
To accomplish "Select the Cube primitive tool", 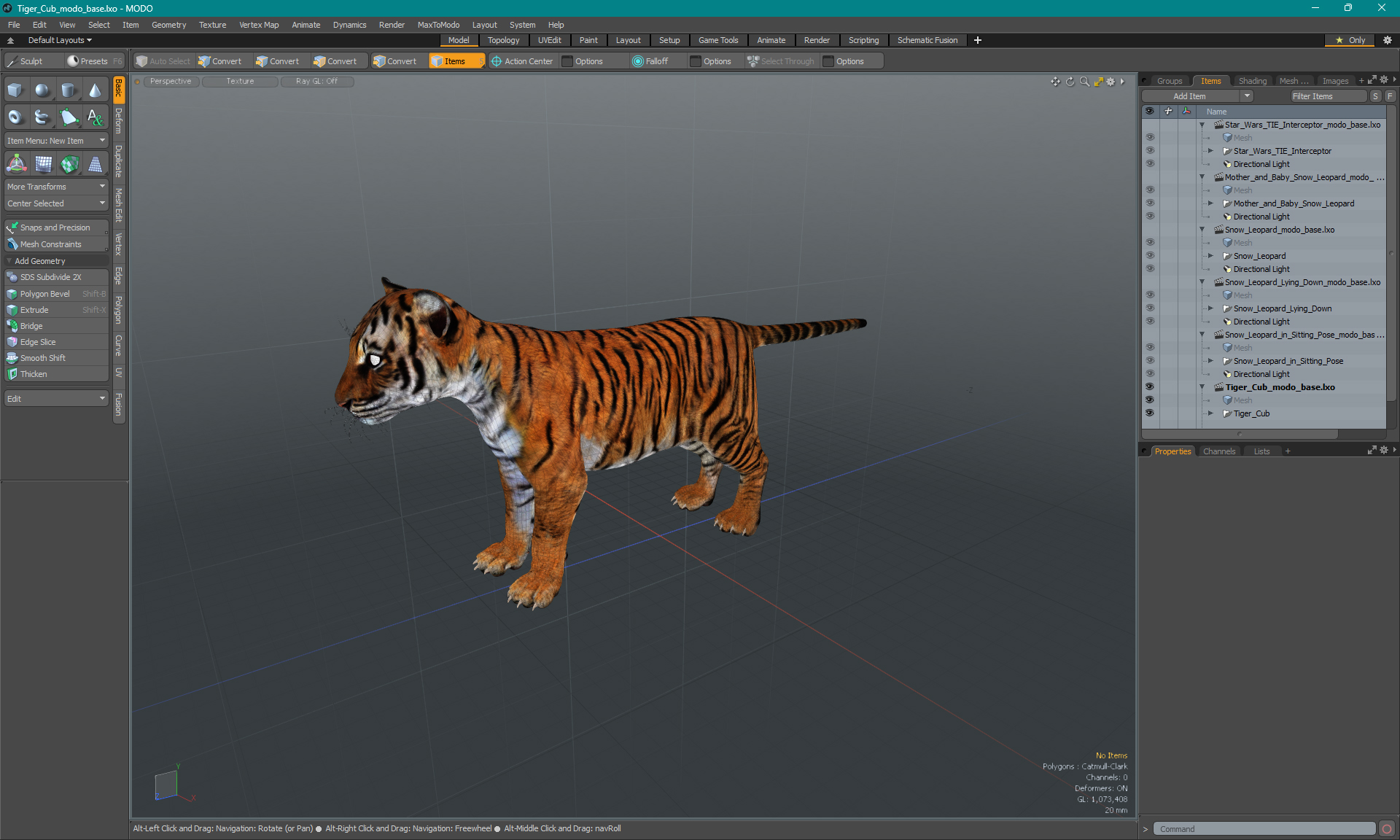I will [x=15, y=90].
